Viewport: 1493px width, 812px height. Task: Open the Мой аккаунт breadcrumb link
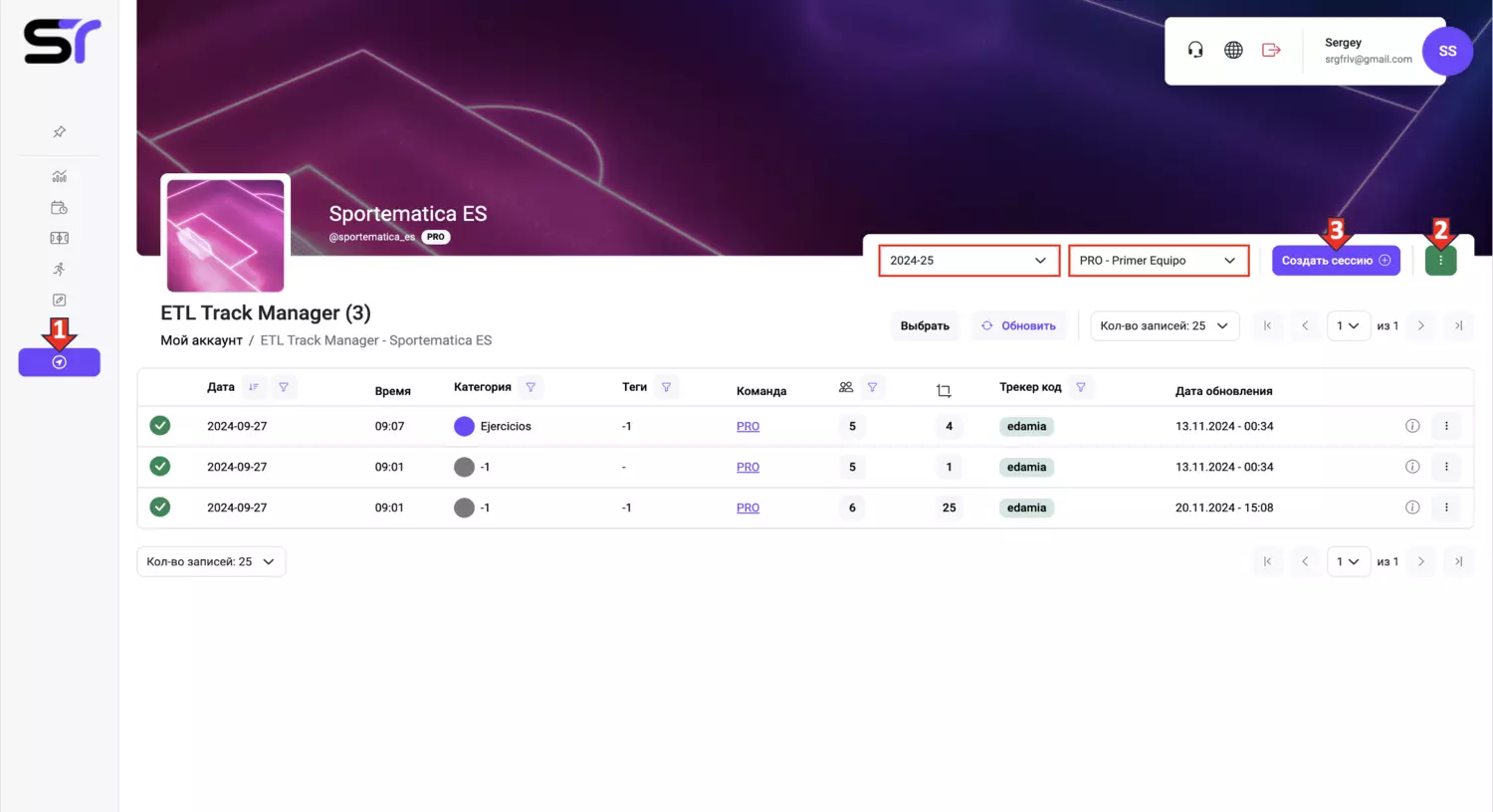click(x=201, y=340)
